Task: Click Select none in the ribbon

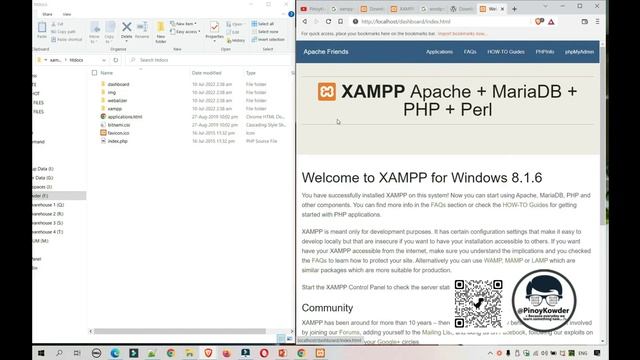Action: (265, 31)
